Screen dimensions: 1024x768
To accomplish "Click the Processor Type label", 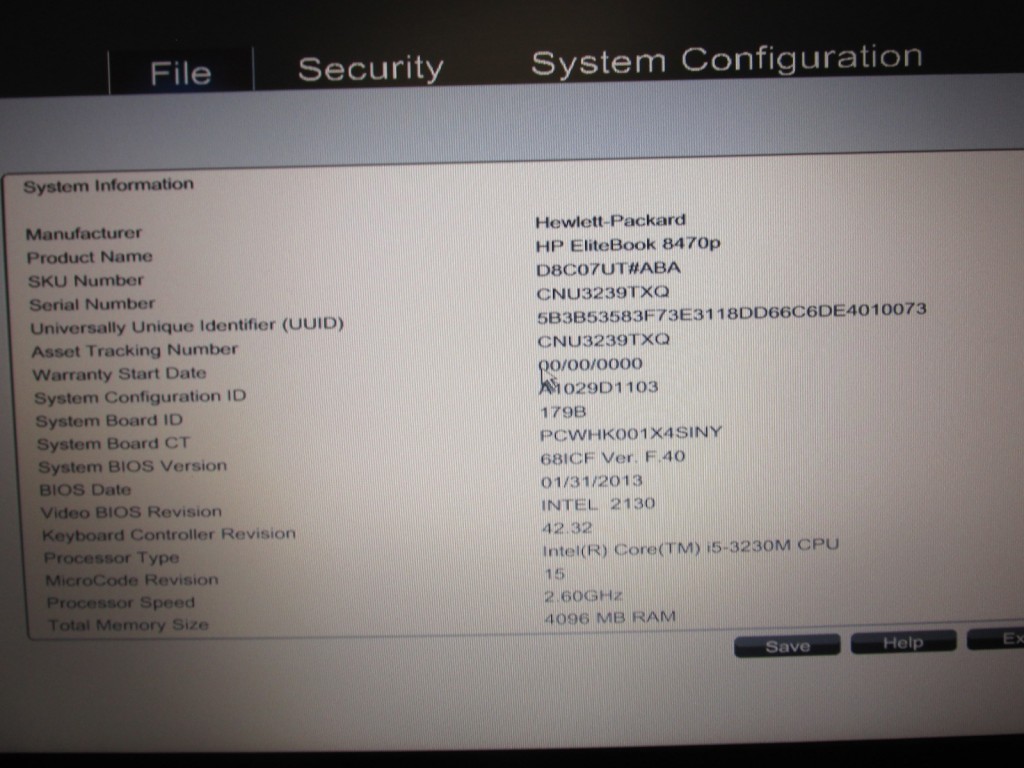I will (111, 558).
